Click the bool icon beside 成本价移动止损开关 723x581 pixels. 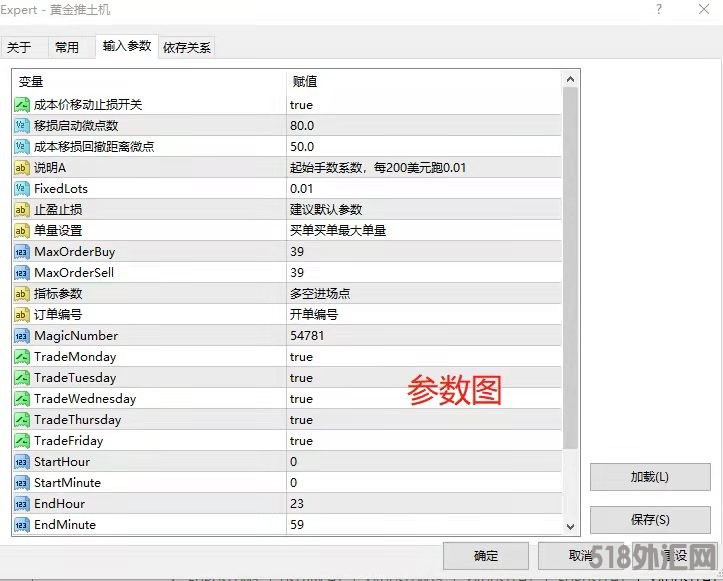[22, 105]
